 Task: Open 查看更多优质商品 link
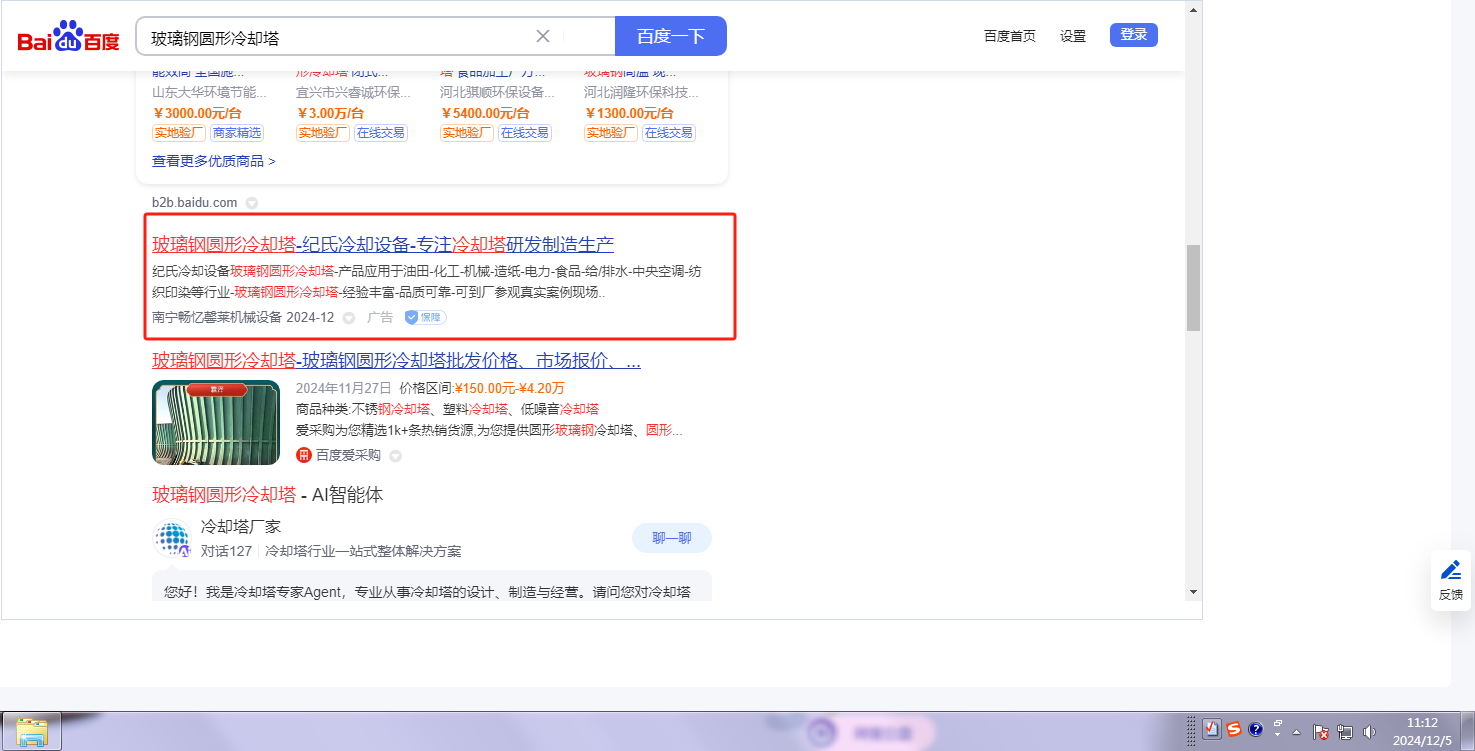[213, 161]
